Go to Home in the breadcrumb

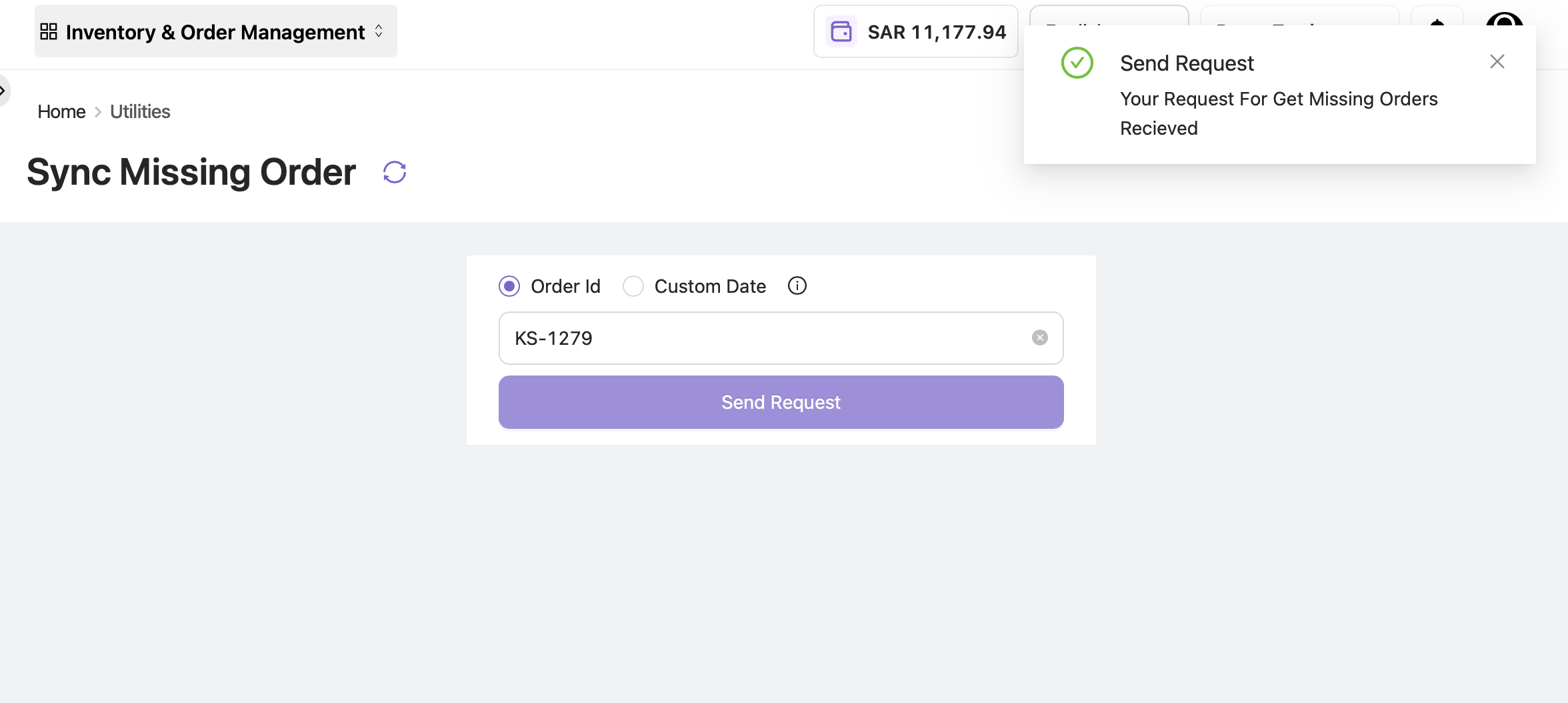click(61, 111)
